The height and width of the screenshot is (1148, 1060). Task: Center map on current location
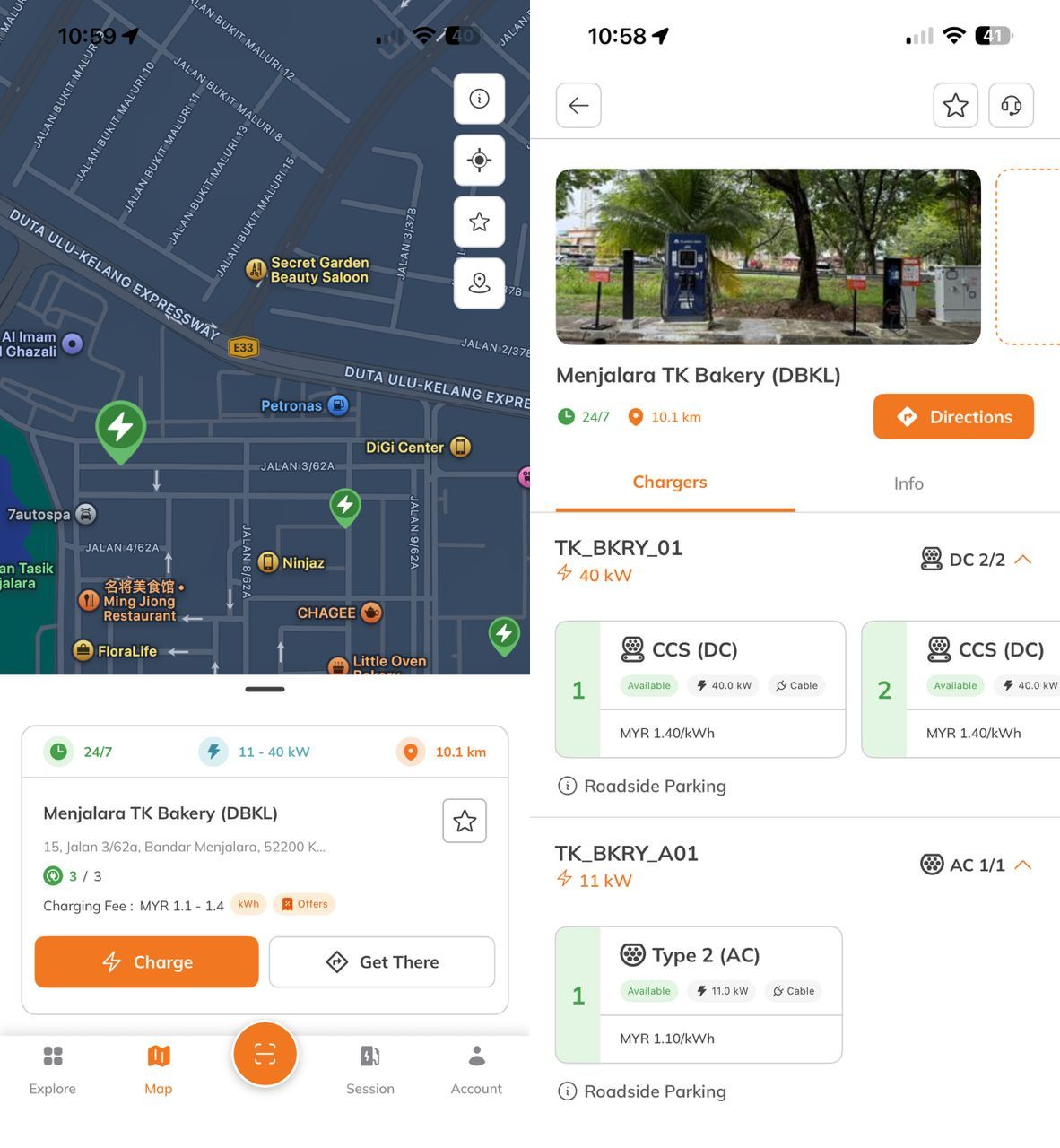tap(479, 161)
